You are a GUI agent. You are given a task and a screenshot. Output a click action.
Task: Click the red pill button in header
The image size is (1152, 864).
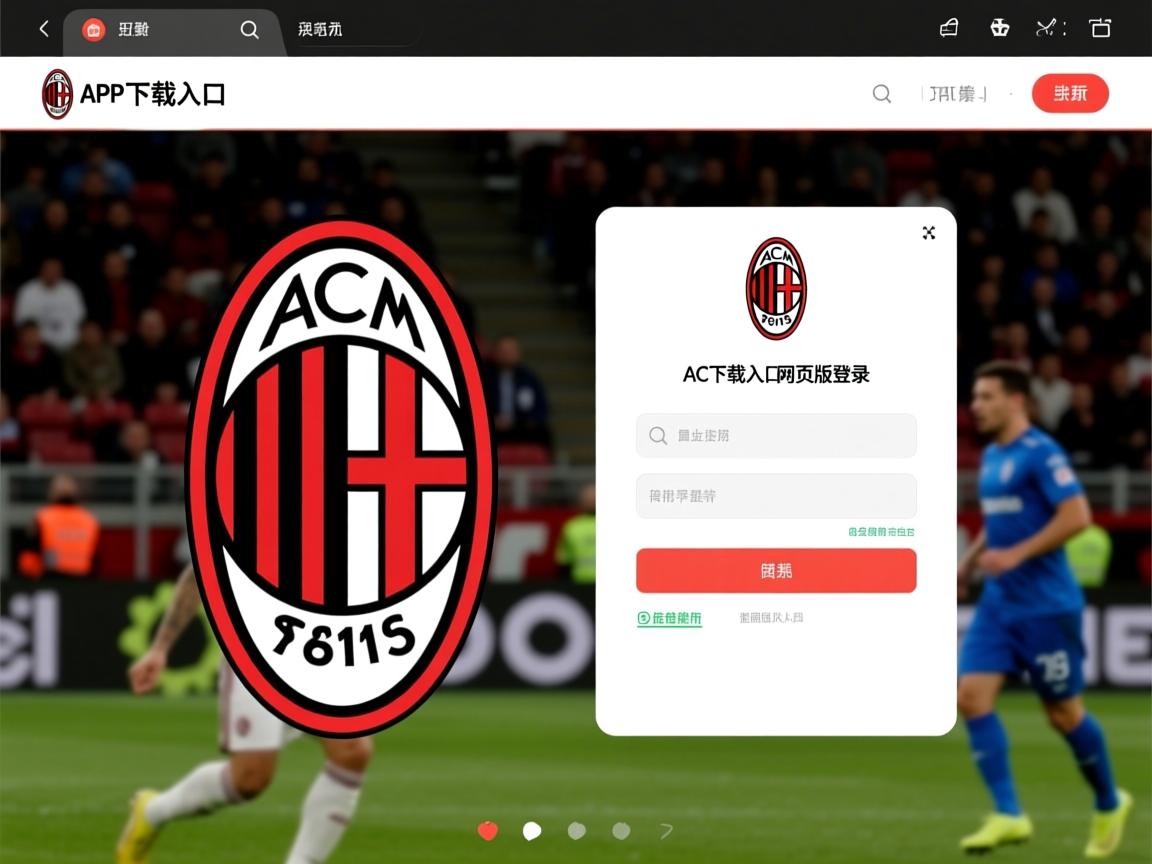(x=1070, y=93)
